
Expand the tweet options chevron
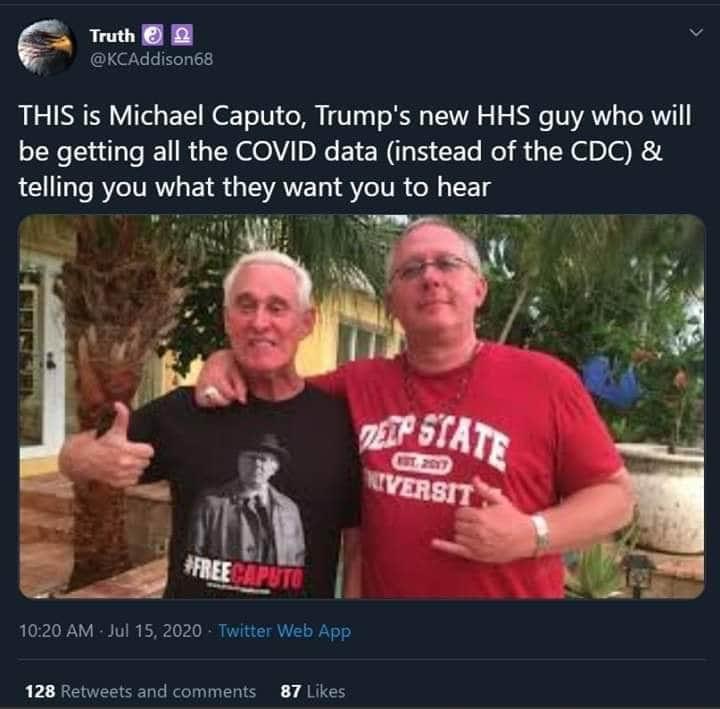click(696, 32)
